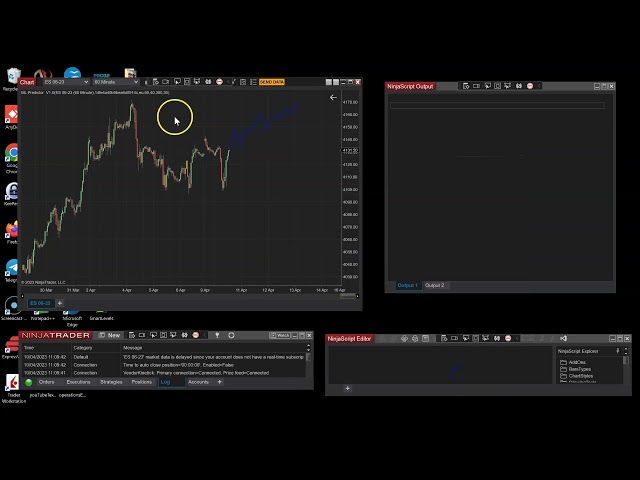Click the left arrow at top of chart panel
Screen dimensions: 640x480
pyautogui.click(x=333, y=97)
